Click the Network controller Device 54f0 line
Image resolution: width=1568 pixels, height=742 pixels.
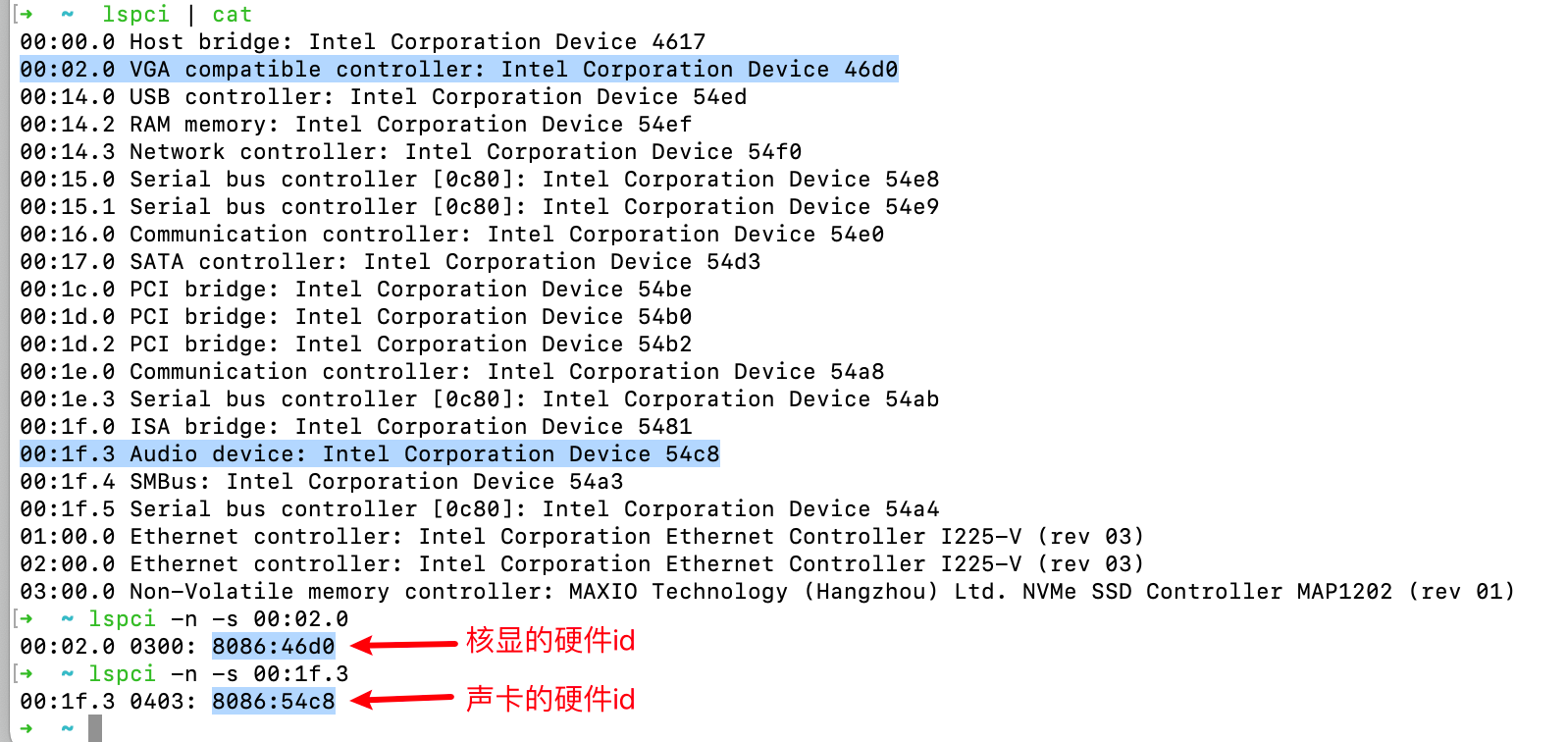(x=410, y=152)
